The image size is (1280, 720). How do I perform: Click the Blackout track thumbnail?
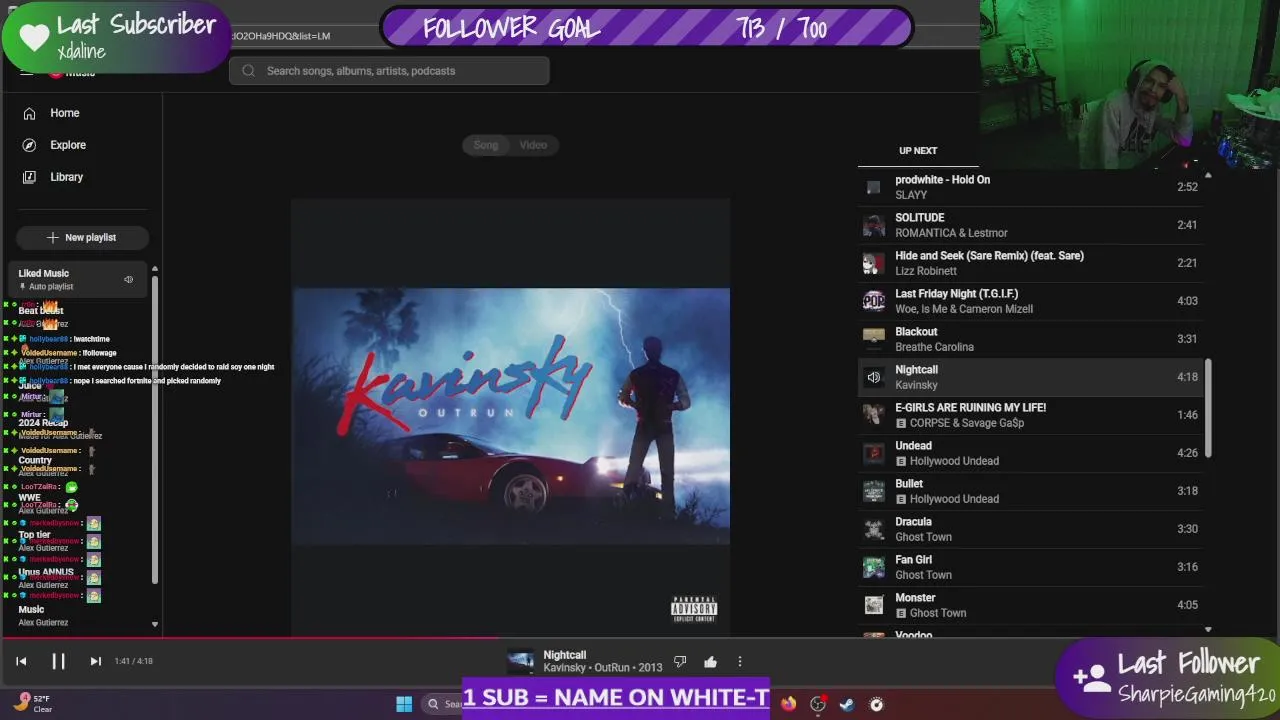(x=874, y=339)
